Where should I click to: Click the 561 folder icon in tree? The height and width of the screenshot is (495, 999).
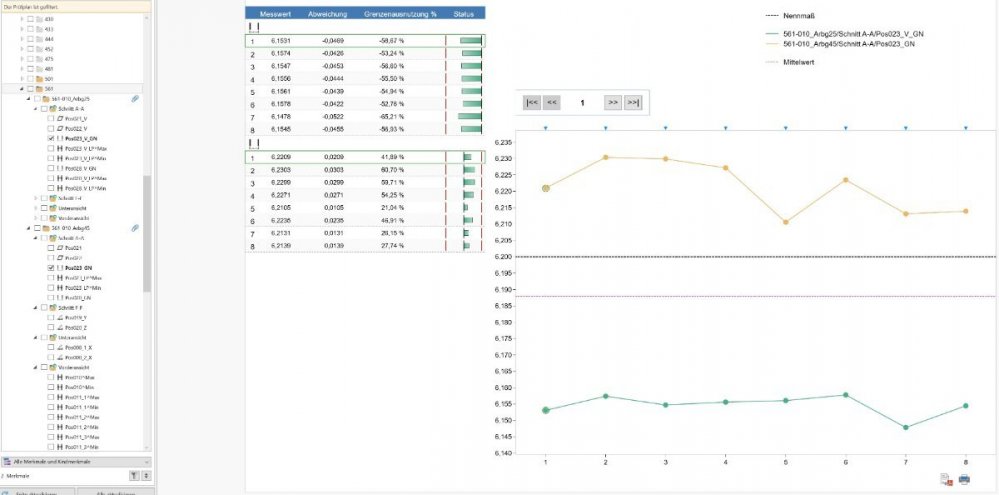click(39, 89)
